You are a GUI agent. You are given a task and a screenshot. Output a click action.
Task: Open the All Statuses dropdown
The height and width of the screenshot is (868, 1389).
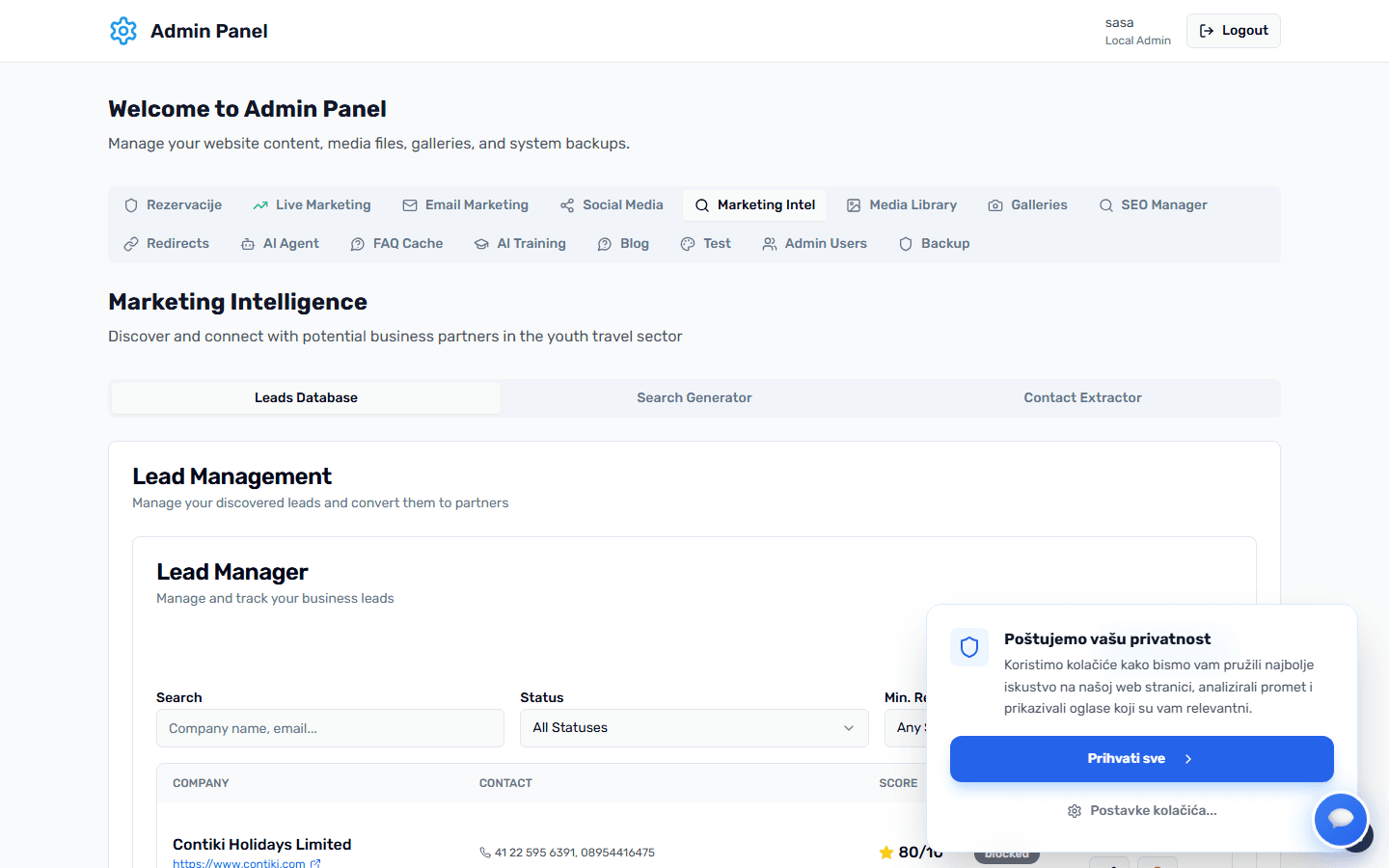[694, 728]
